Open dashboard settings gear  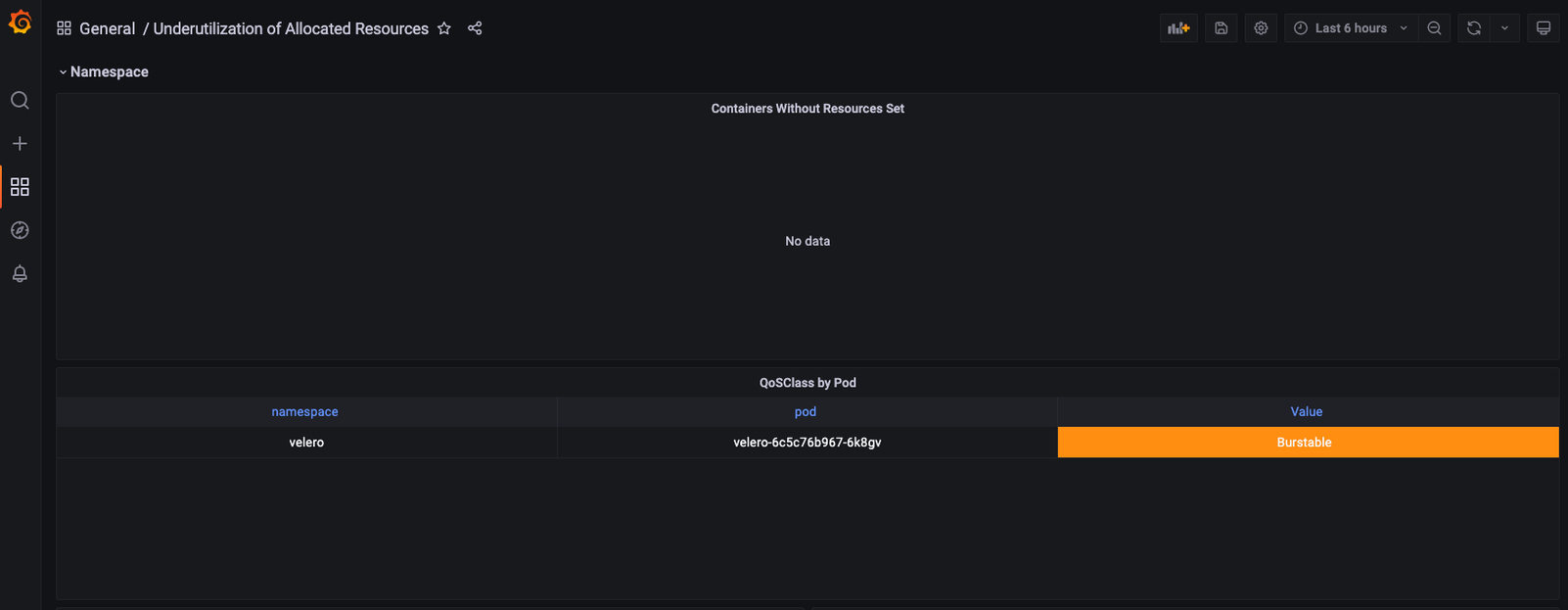click(x=1261, y=28)
